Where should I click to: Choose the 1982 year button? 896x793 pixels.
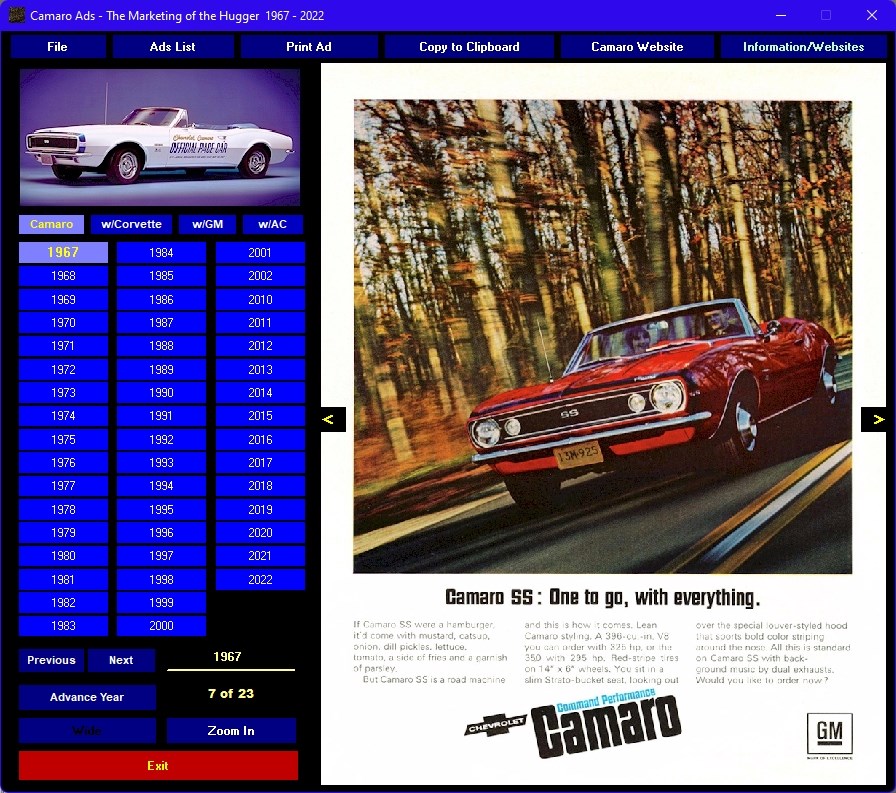(x=63, y=603)
